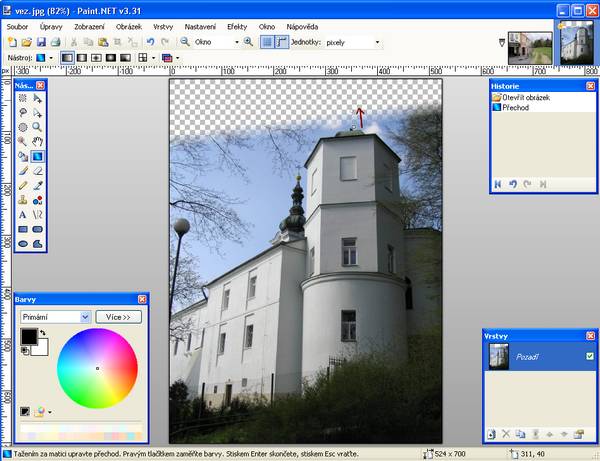Click the black primary color swatch

[28, 336]
